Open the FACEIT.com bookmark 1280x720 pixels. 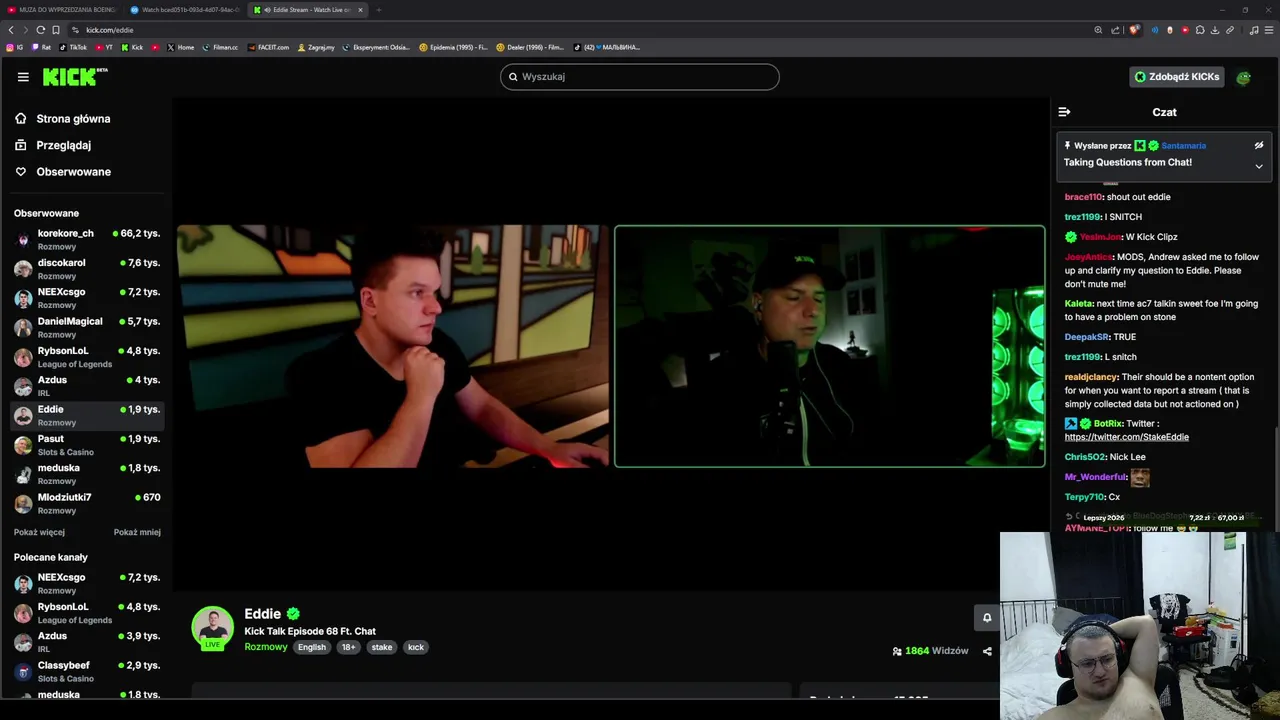click(x=268, y=47)
